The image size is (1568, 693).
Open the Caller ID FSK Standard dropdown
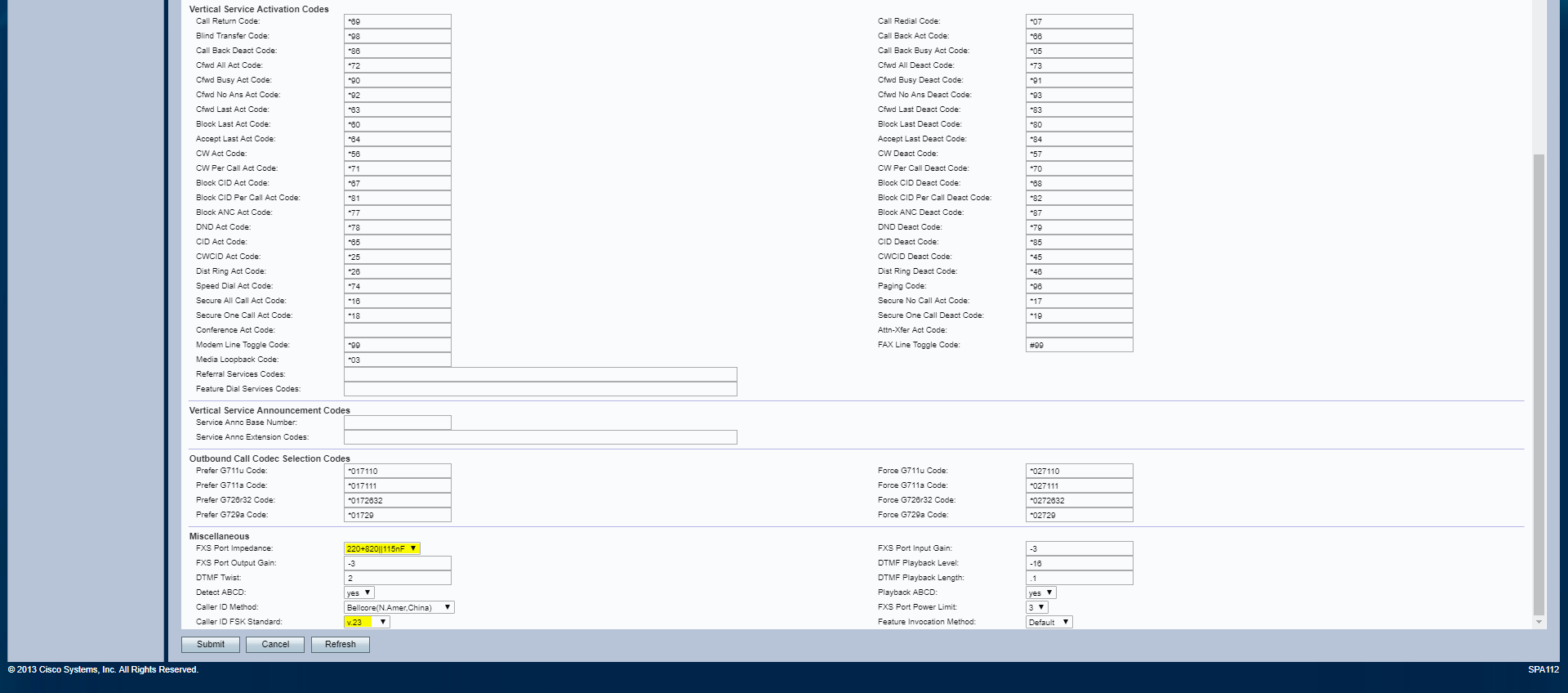point(367,622)
